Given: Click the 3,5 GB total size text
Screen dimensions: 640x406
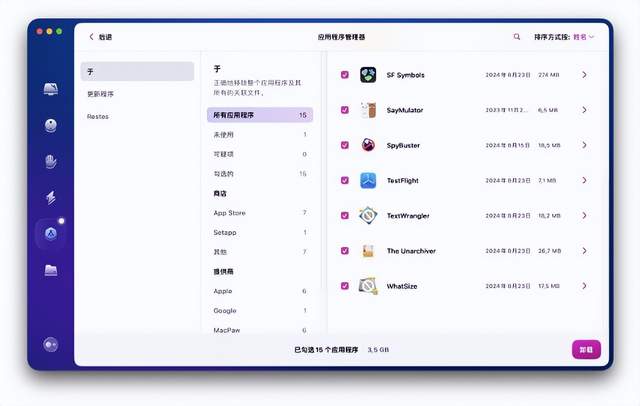Looking at the screenshot, I should coord(378,350).
